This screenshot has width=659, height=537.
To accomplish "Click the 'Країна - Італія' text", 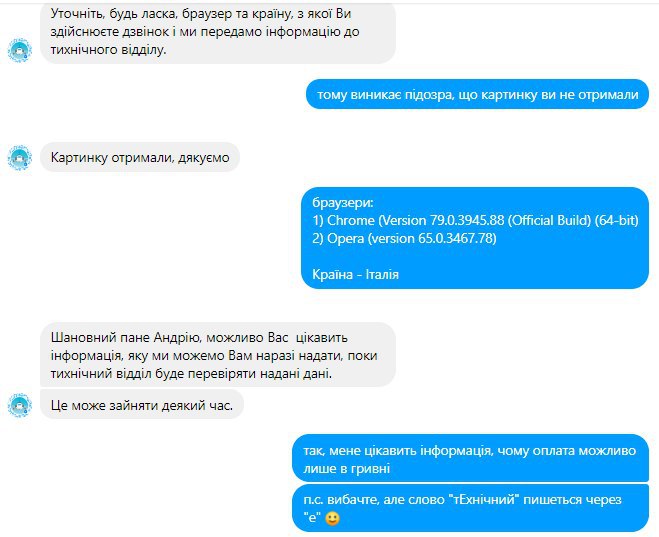I will (356, 274).
